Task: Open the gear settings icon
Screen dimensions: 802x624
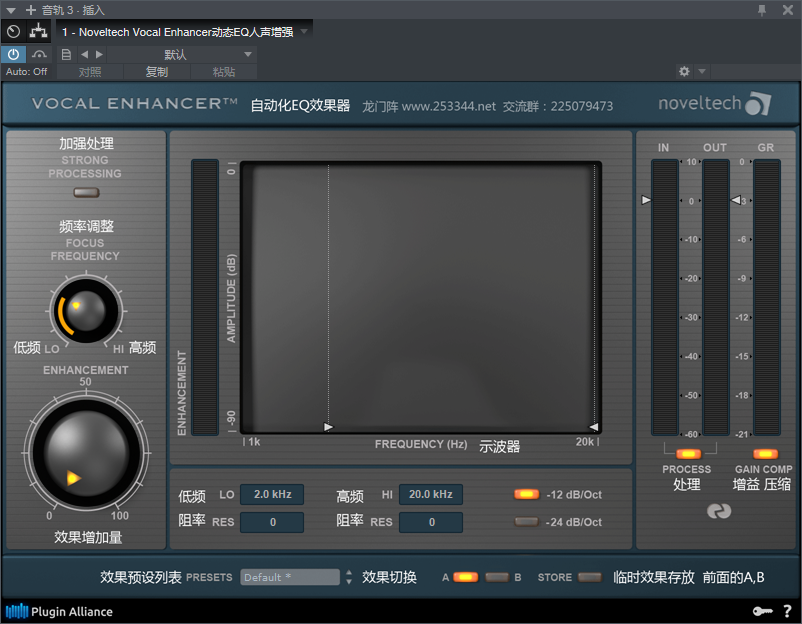Action: coord(684,71)
